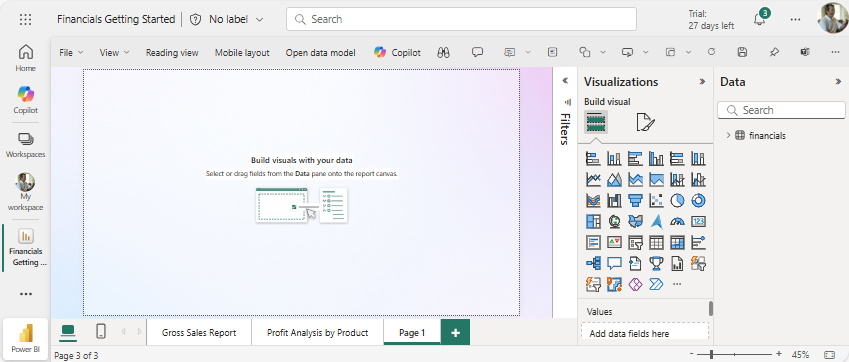Select the Filled map visual
This screenshot has height=362, width=849.
click(x=635, y=222)
